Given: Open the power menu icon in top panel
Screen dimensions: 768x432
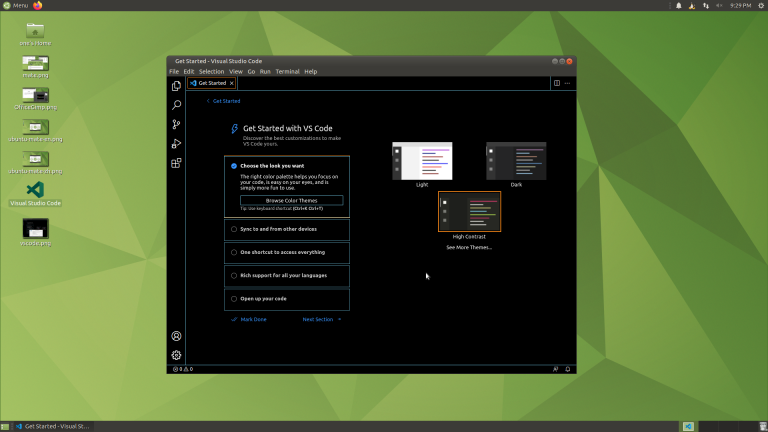Looking at the screenshot, I should [x=762, y=5].
